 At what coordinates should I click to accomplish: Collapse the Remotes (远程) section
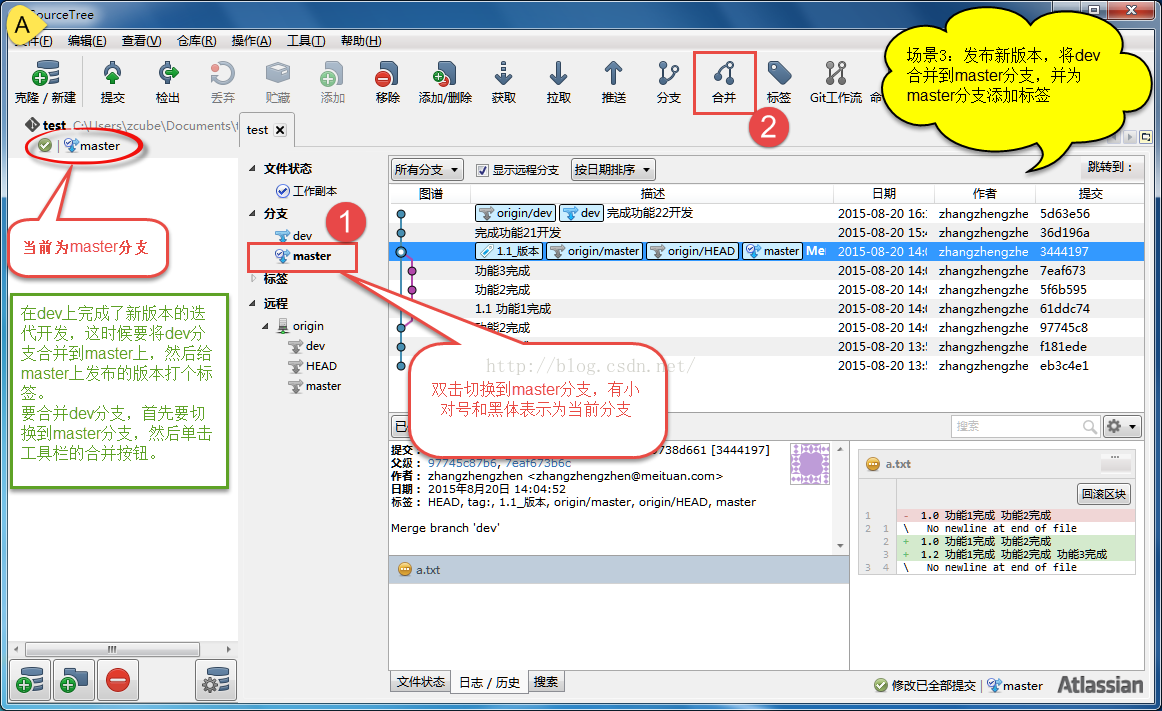pos(252,303)
